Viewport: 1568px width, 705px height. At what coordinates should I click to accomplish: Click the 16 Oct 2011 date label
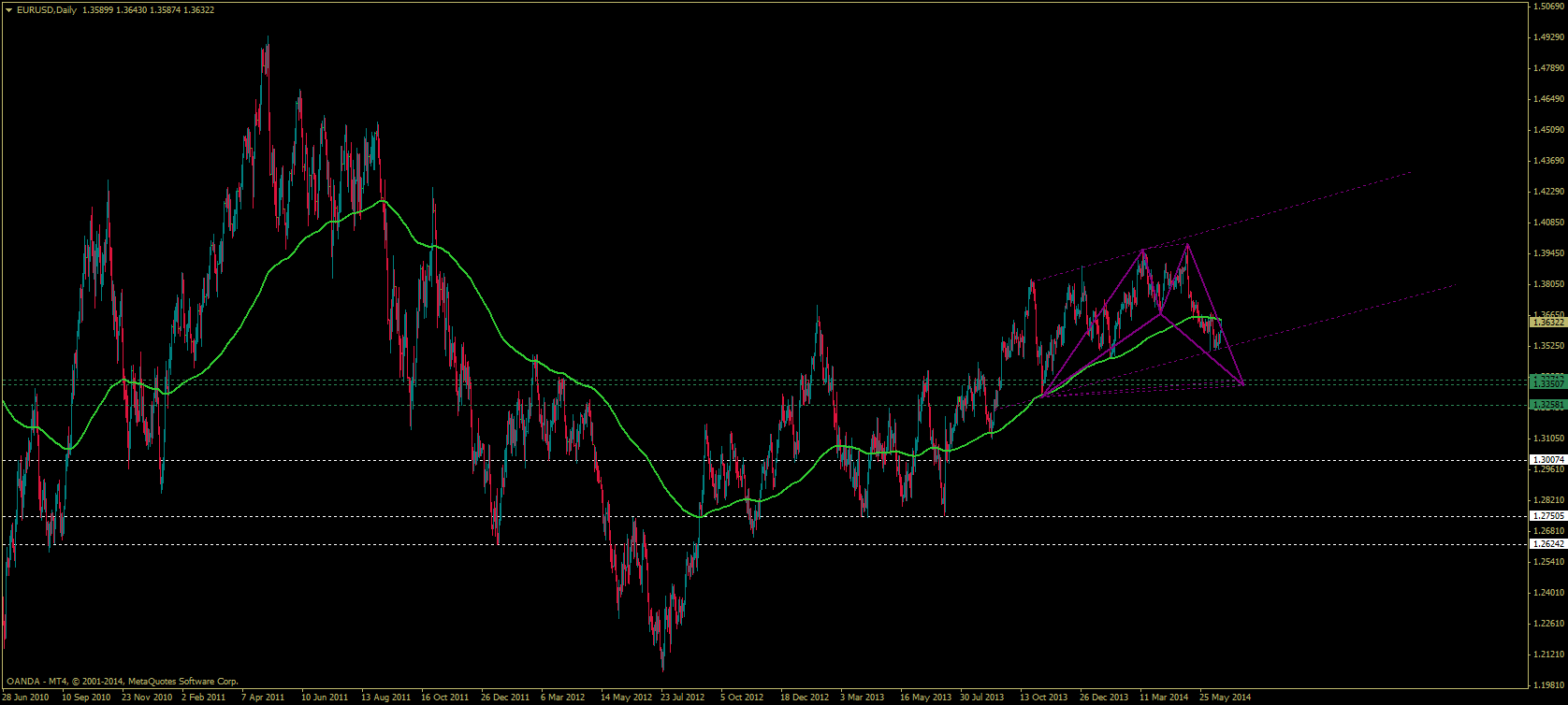(x=445, y=698)
